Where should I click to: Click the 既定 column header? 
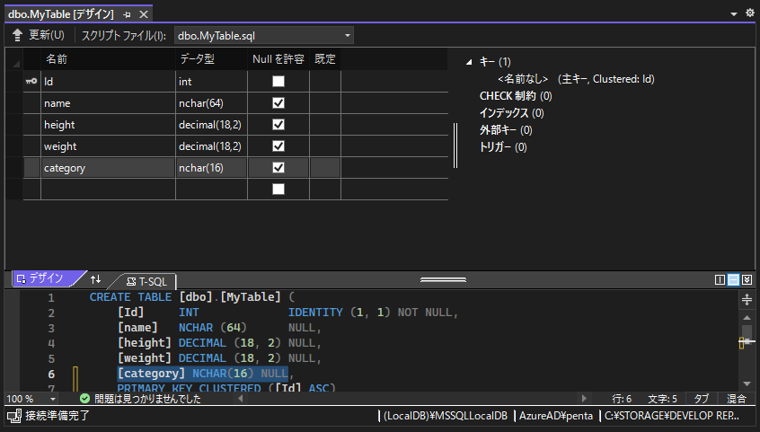coord(325,59)
